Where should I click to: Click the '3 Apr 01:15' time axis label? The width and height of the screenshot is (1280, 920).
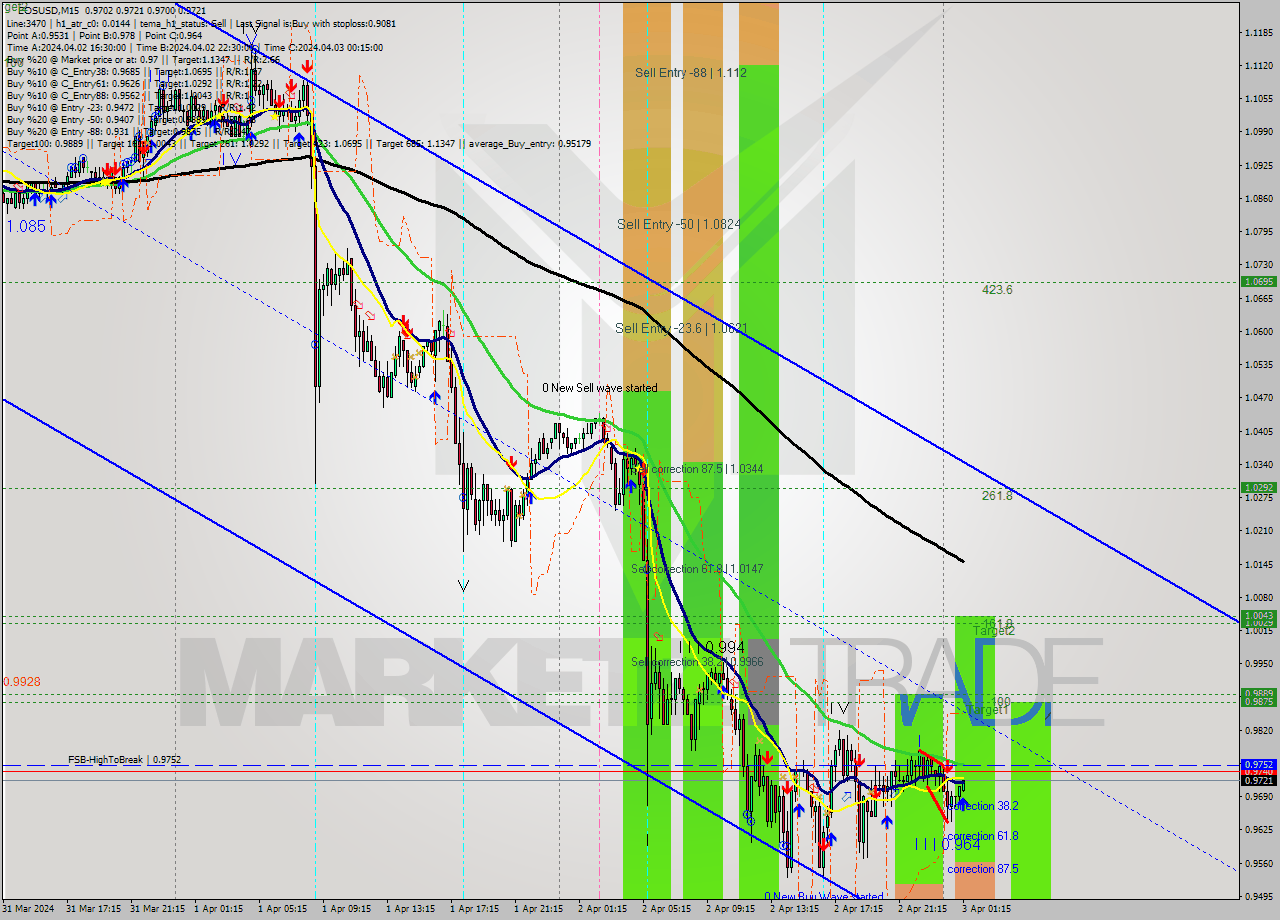tap(988, 909)
